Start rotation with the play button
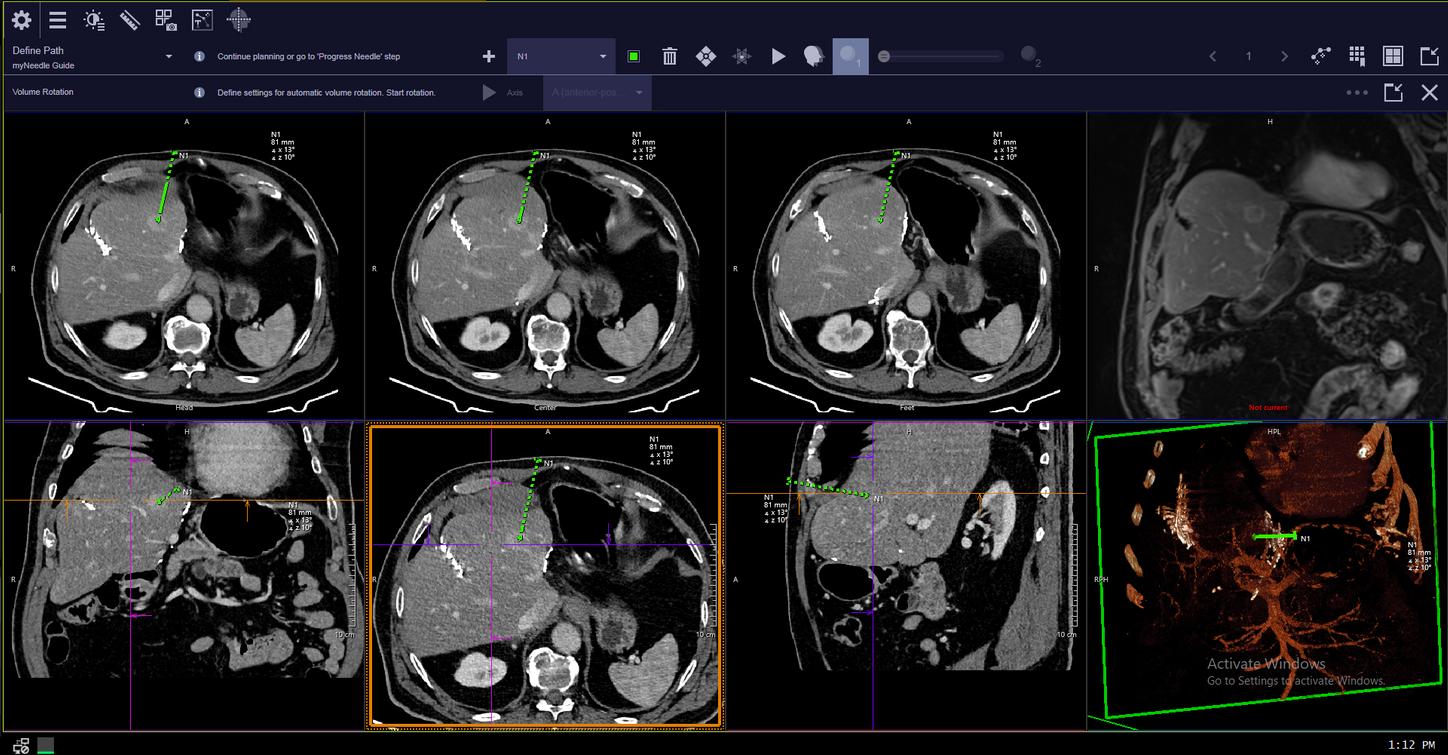The width and height of the screenshot is (1448, 755). tap(489, 93)
